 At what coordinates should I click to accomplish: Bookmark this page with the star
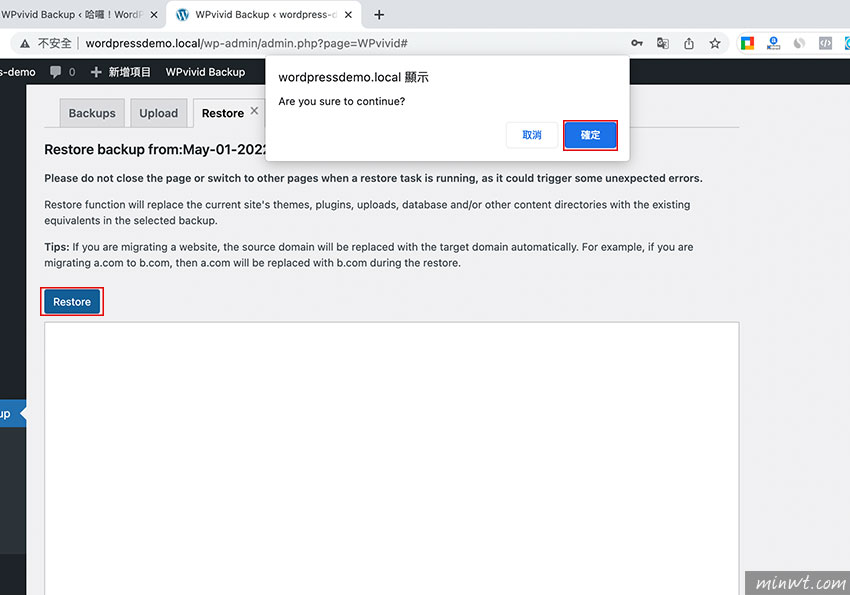click(715, 43)
